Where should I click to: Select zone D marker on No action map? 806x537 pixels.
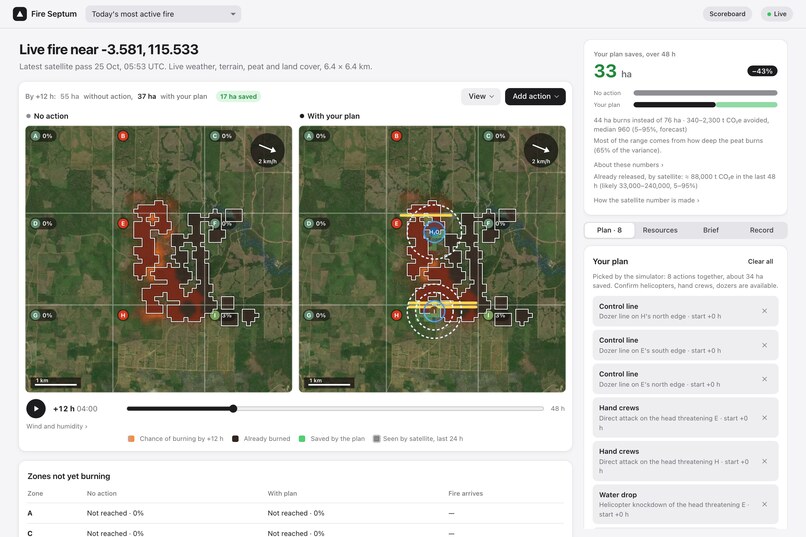point(35,224)
